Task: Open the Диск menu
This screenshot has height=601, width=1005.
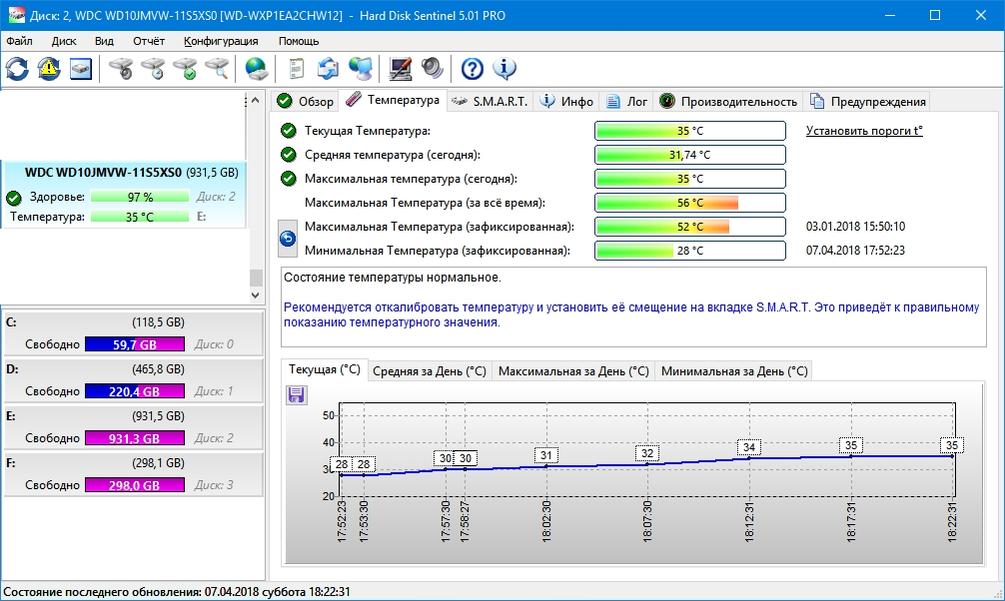Action: tap(63, 41)
